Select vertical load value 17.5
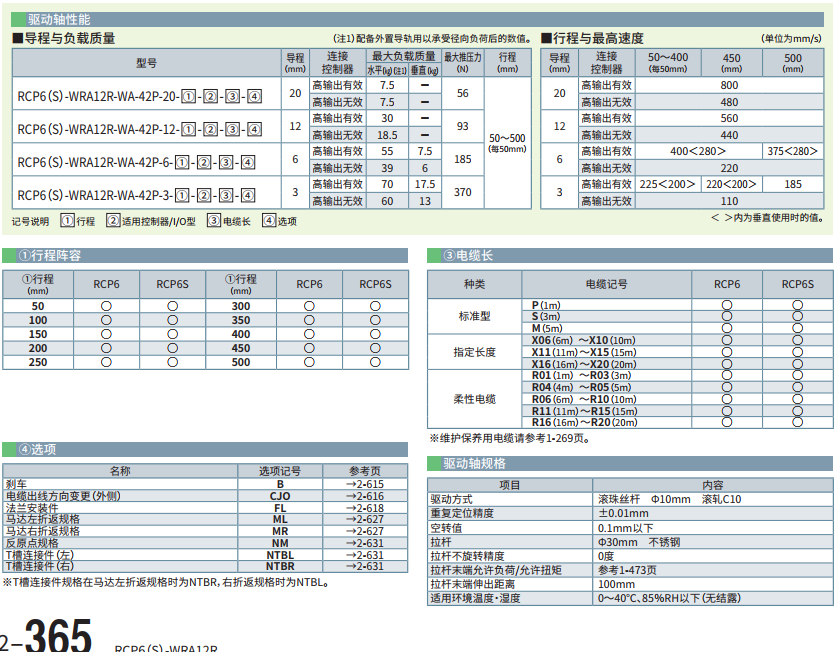The width and height of the screenshot is (837, 652). pyautogui.click(x=425, y=184)
